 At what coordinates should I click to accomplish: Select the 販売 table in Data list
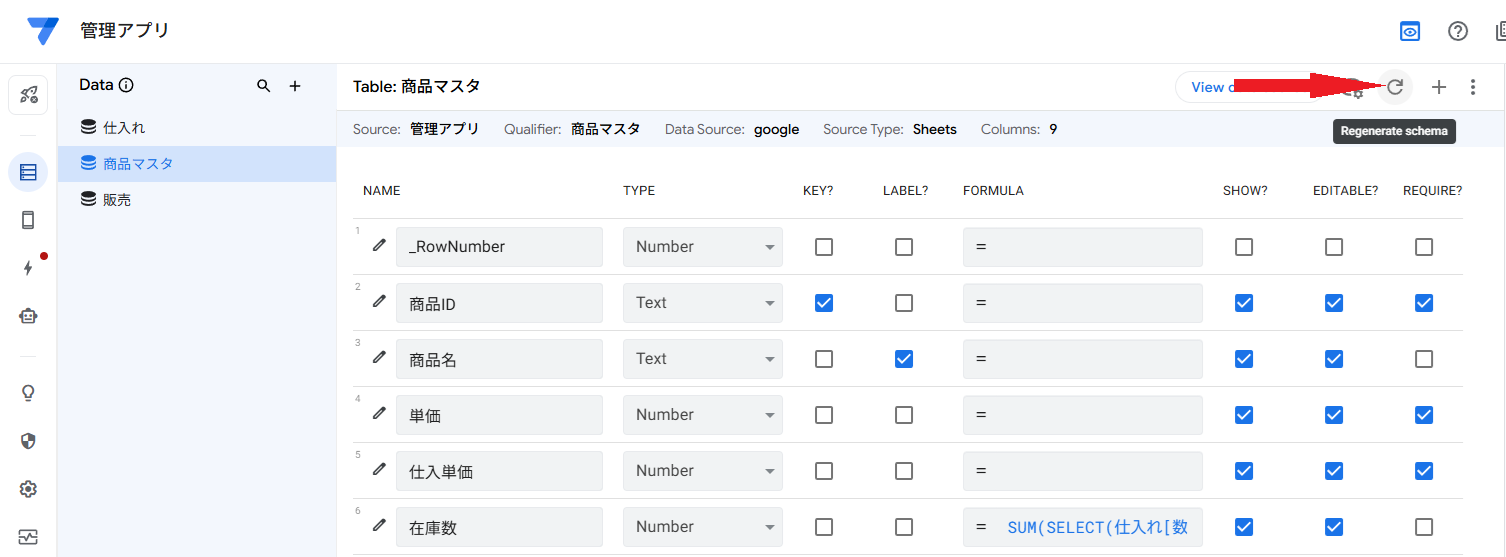(x=117, y=200)
